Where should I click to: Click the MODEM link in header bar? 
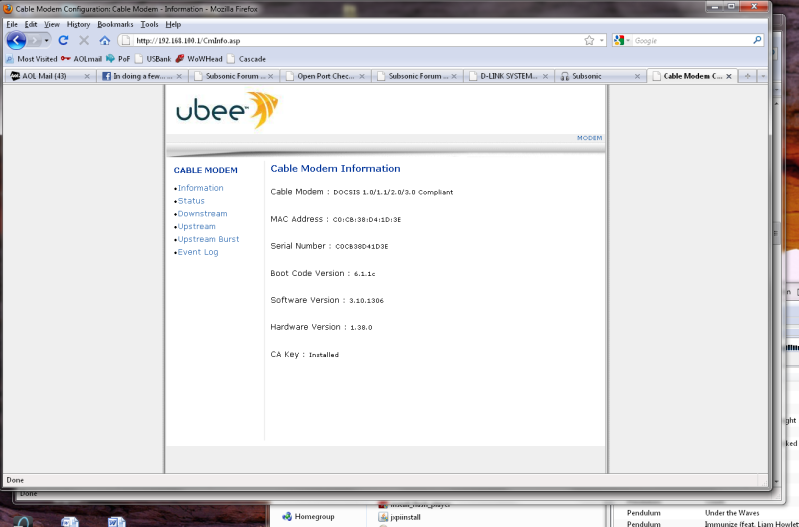tap(589, 138)
